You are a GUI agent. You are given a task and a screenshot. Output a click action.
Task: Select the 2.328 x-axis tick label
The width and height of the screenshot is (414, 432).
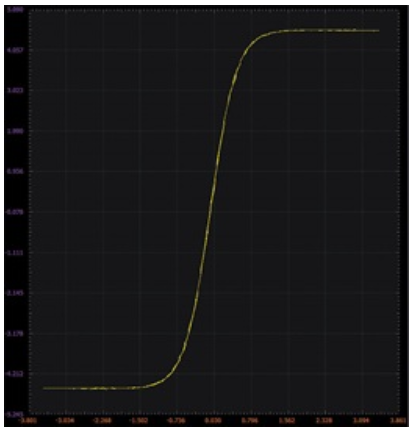pyautogui.click(x=324, y=421)
